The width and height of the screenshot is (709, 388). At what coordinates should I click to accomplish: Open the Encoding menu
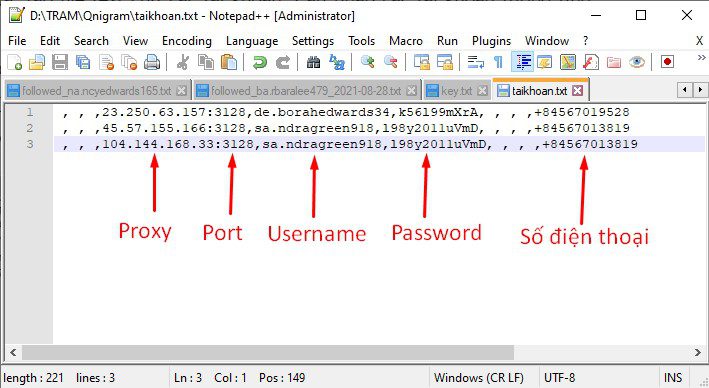coord(187,41)
